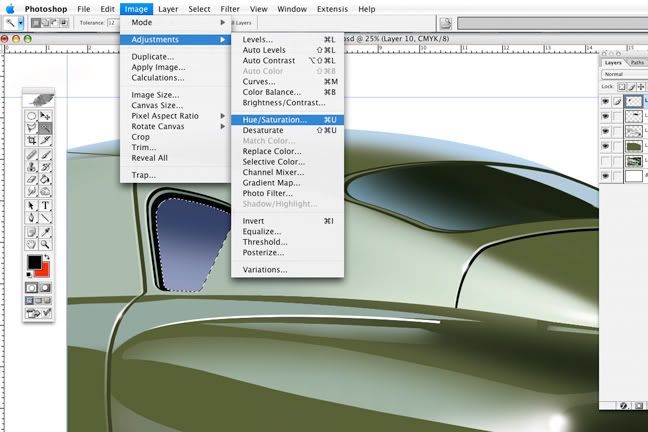Open the Filter menu
This screenshot has height=432, width=648.
(x=230, y=9)
